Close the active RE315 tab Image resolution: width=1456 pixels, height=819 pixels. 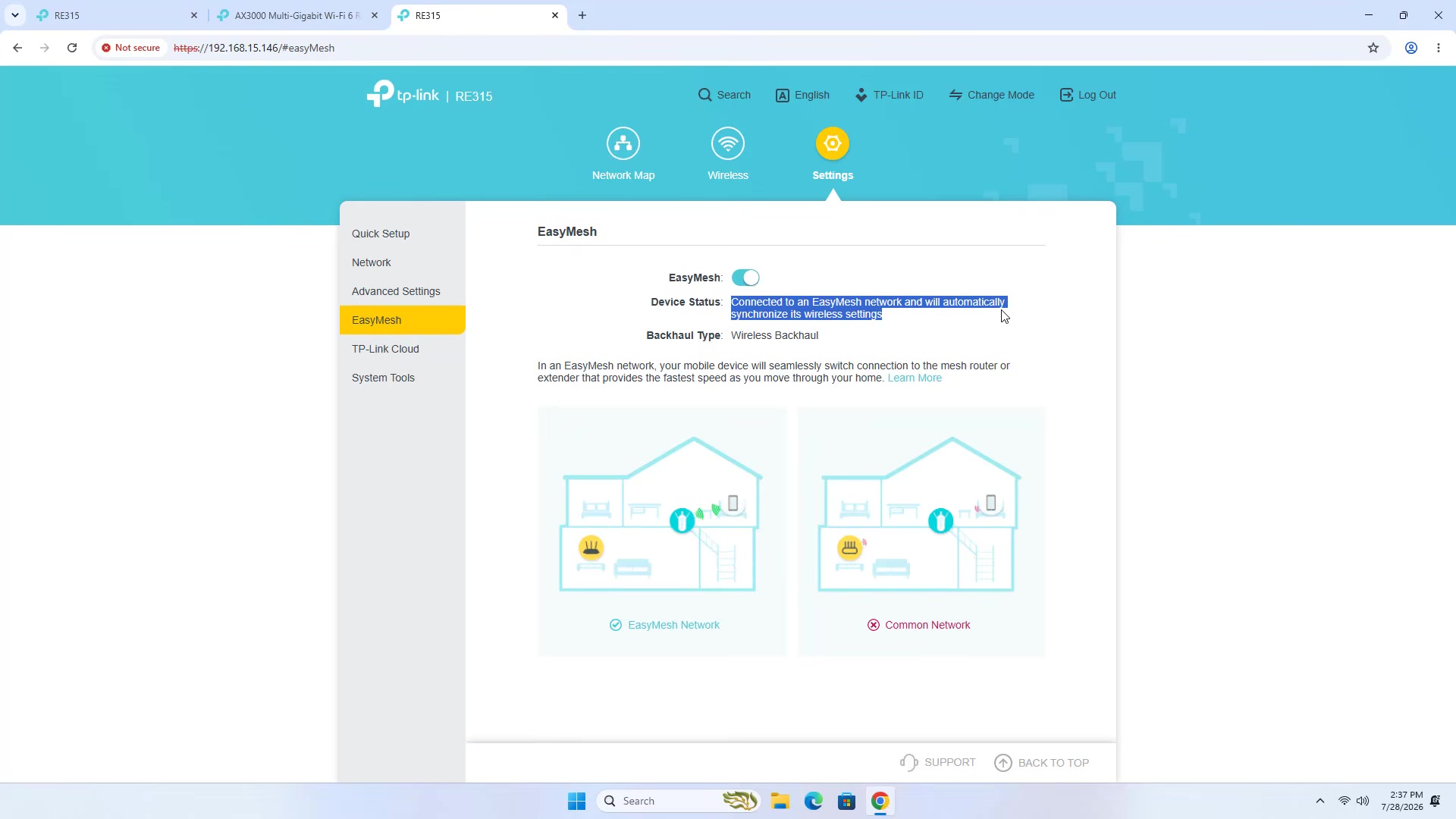pos(555,15)
